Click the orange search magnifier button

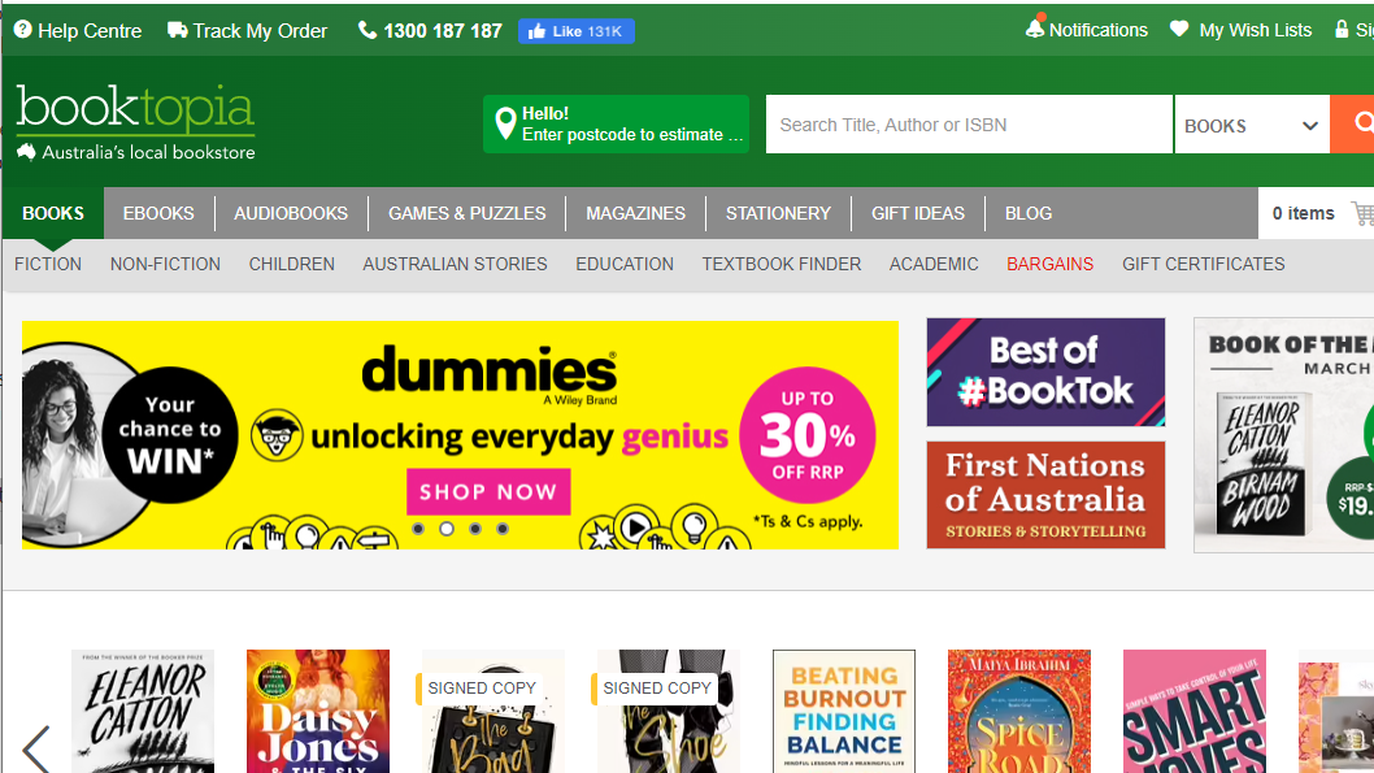coord(1352,124)
